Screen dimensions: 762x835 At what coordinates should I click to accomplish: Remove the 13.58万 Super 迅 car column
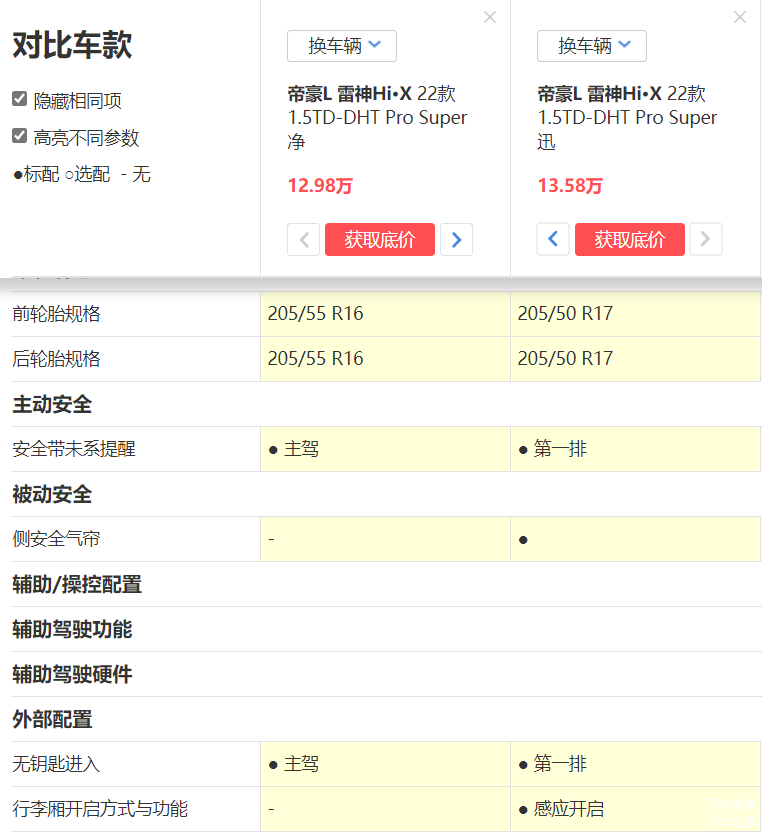(x=740, y=18)
